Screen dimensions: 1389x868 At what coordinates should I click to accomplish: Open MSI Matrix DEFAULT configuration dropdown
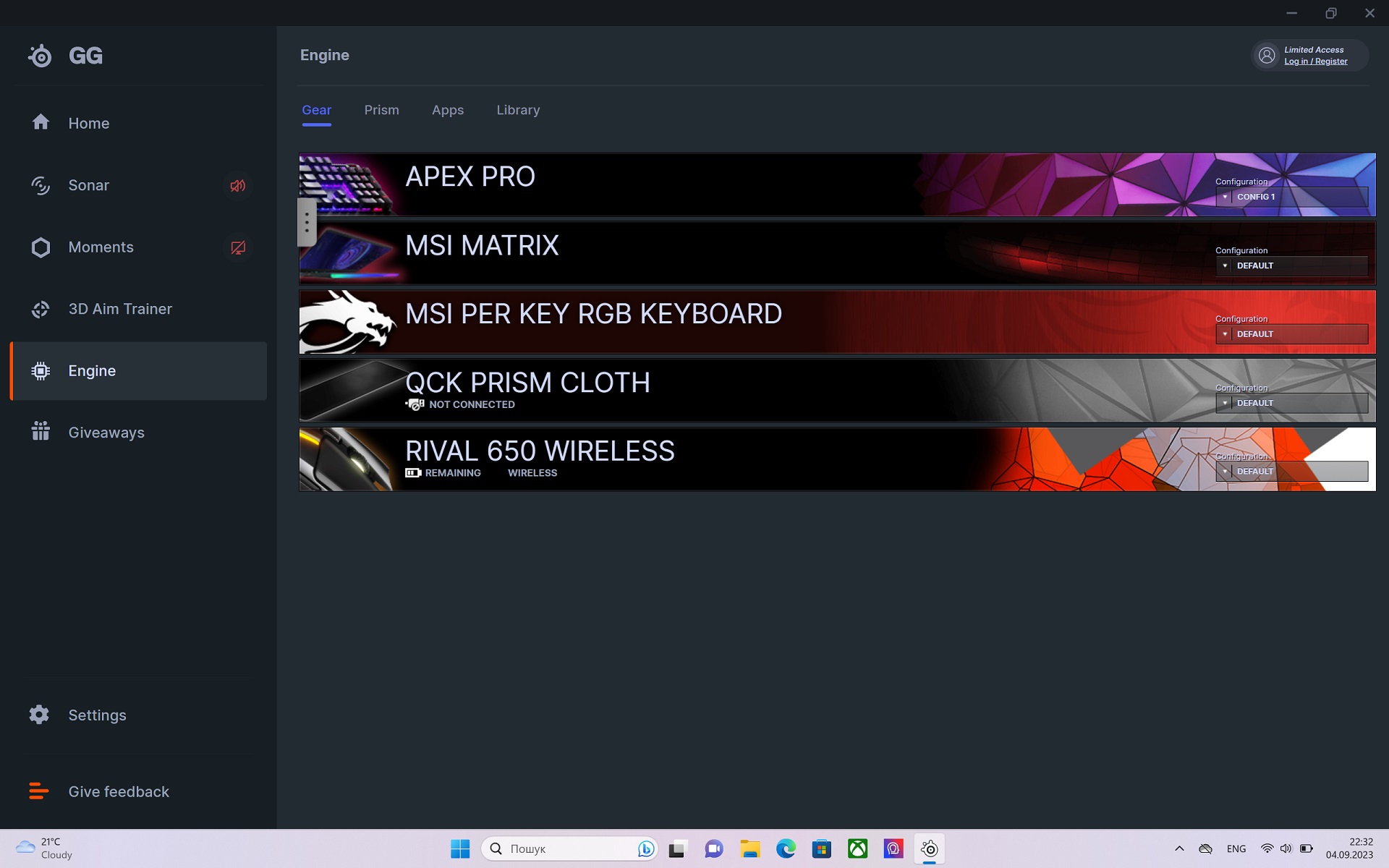(1291, 265)
